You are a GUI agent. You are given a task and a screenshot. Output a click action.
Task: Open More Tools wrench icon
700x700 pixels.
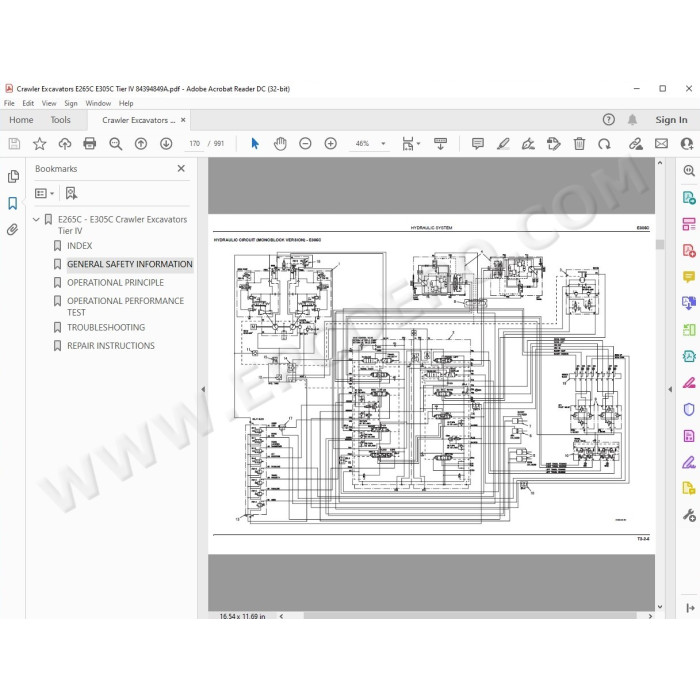click(x=689, y=515)
